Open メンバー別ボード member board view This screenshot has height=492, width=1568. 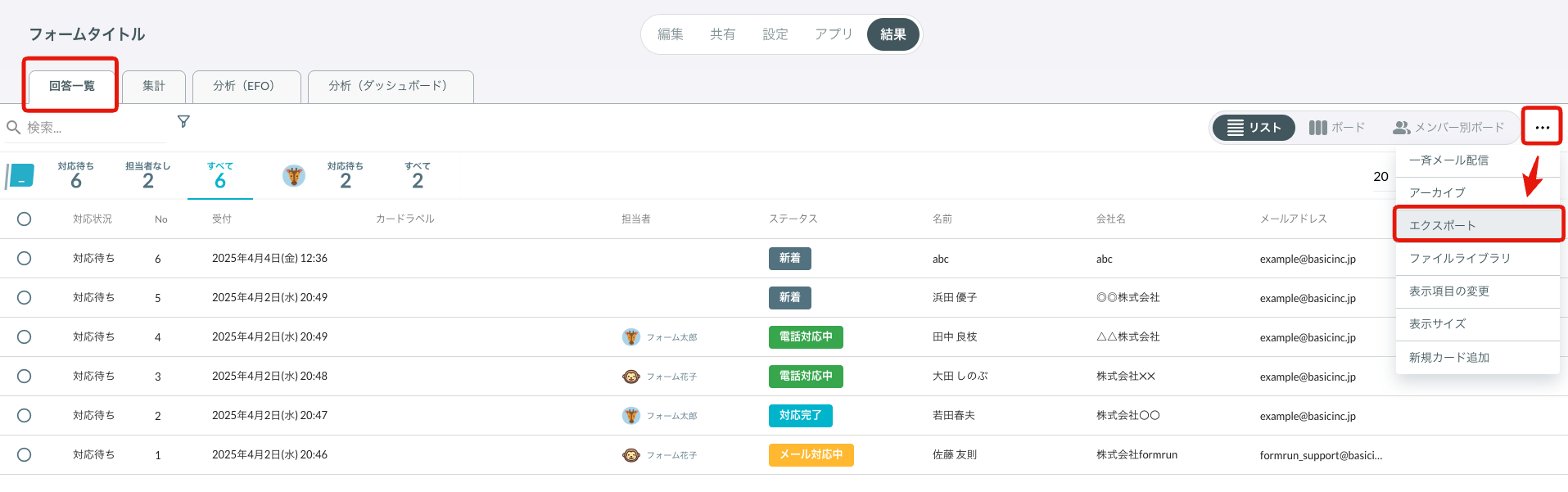pyautogui.click(x=1448, y=128)
